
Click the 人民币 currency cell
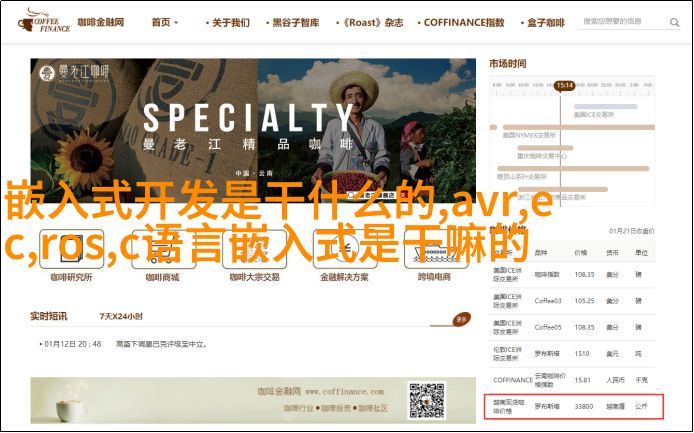[x=616, y=380]
